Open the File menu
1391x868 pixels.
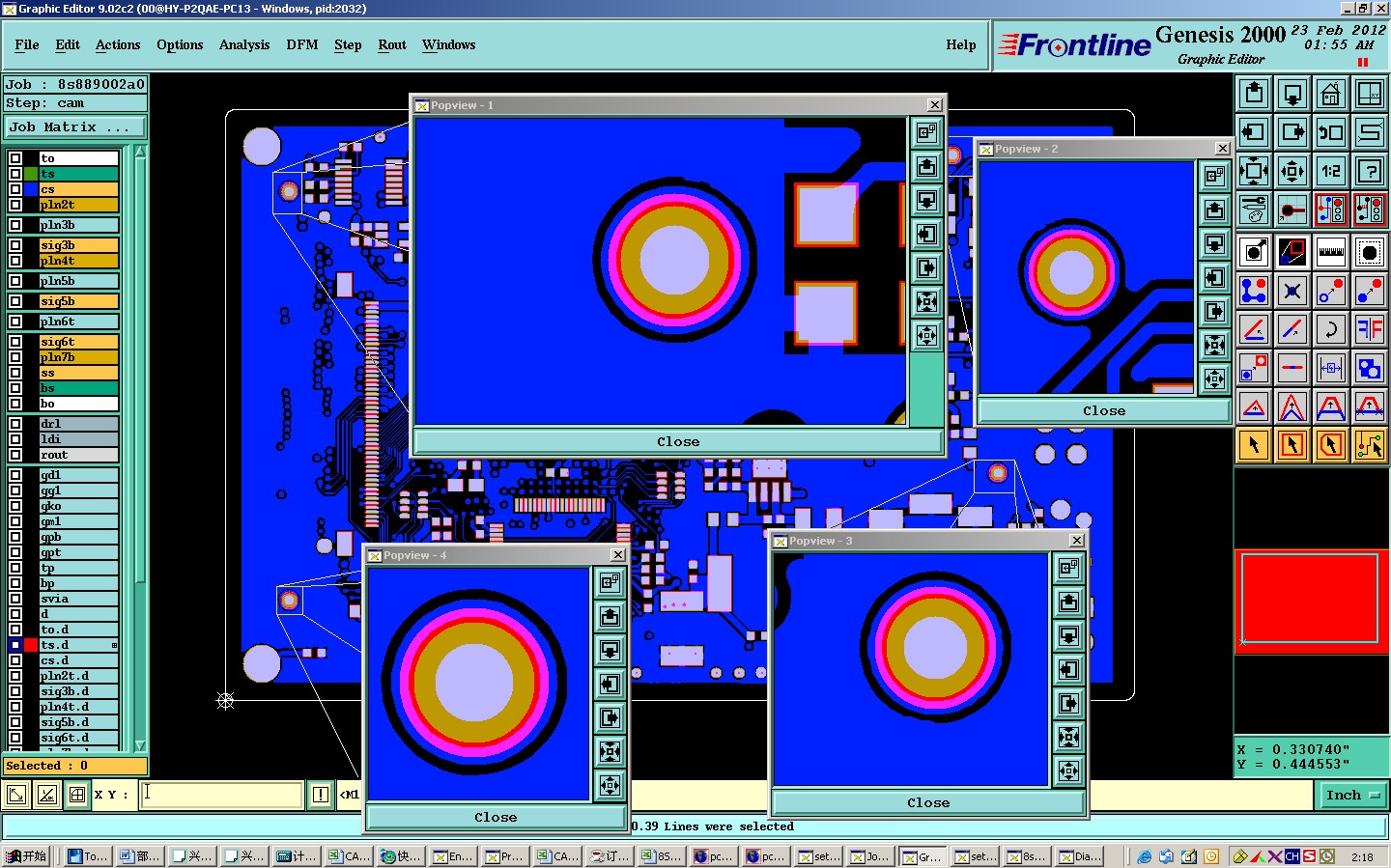click(x=27, y=44)
